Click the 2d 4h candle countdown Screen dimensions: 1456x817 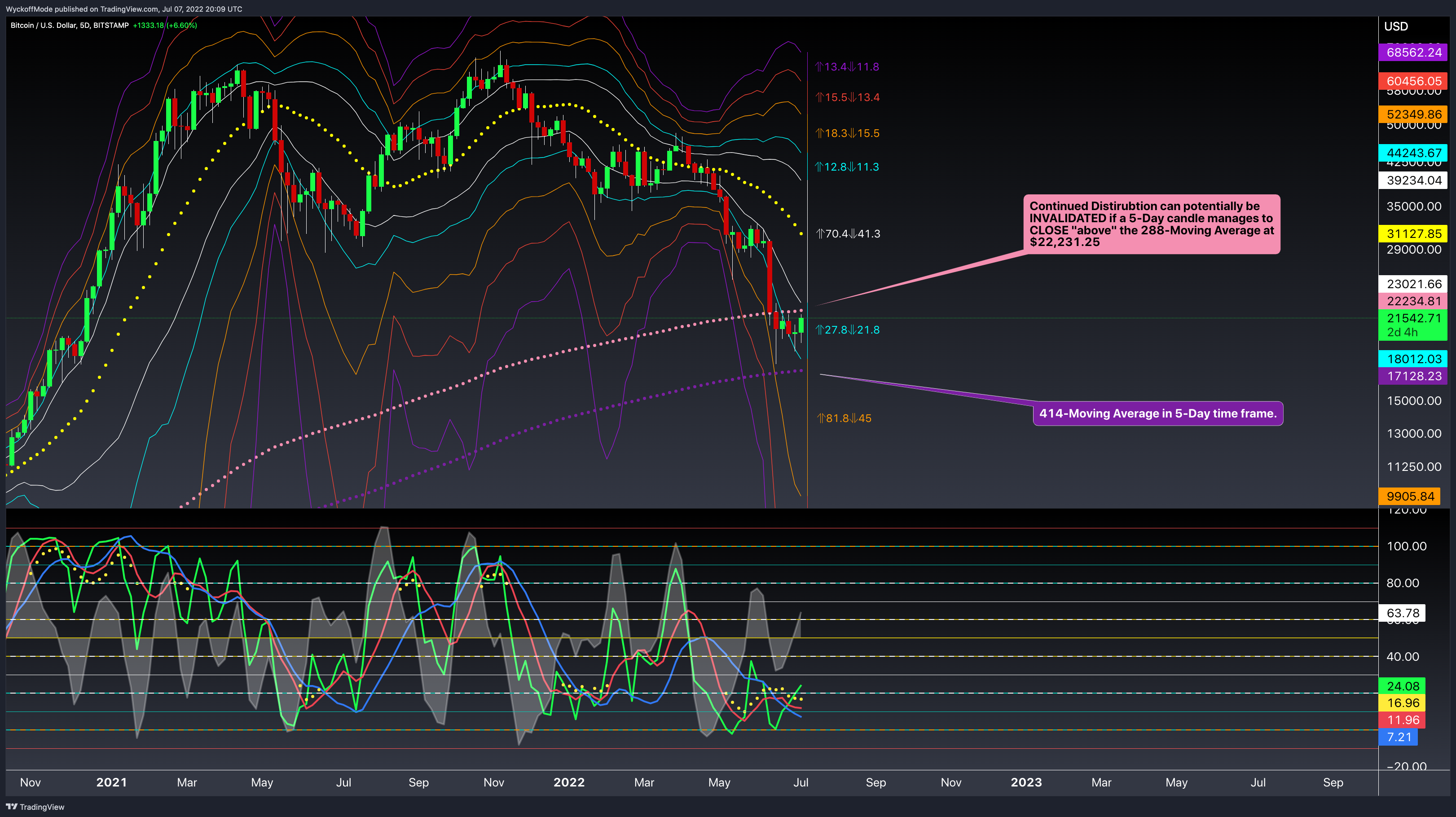click(x=1402, y=333)
